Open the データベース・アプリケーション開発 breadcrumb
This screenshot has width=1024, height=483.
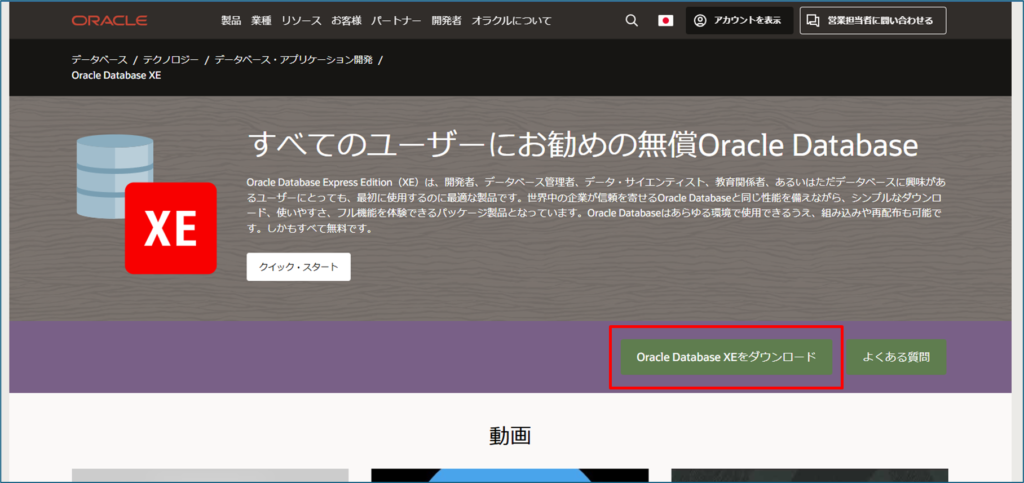coord(293,60)
